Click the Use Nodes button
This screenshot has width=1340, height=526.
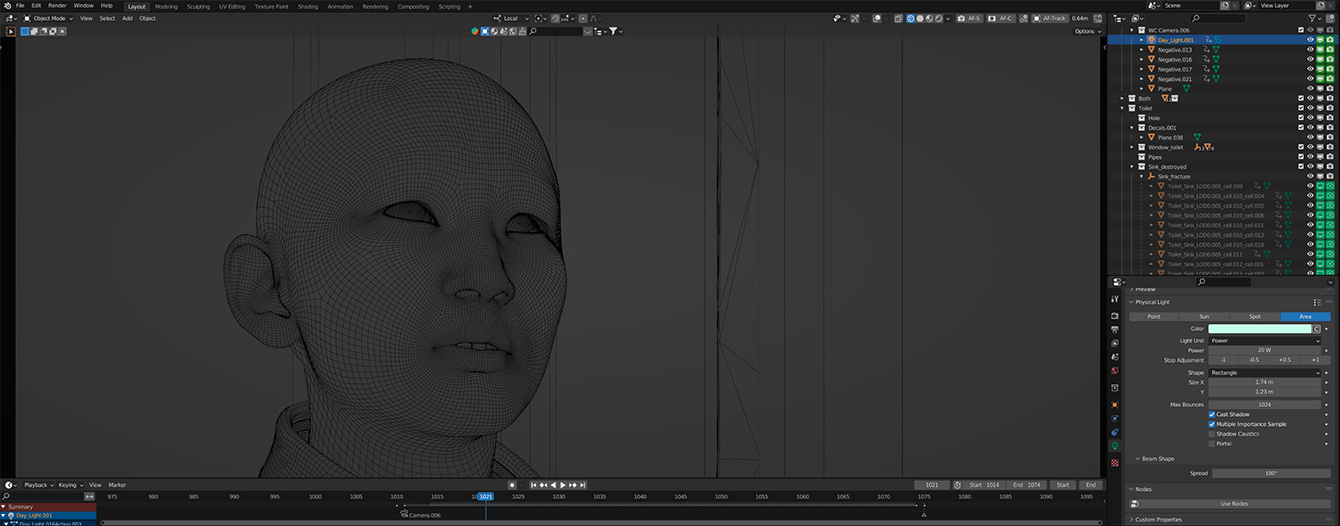click(x=1234, y=504)
